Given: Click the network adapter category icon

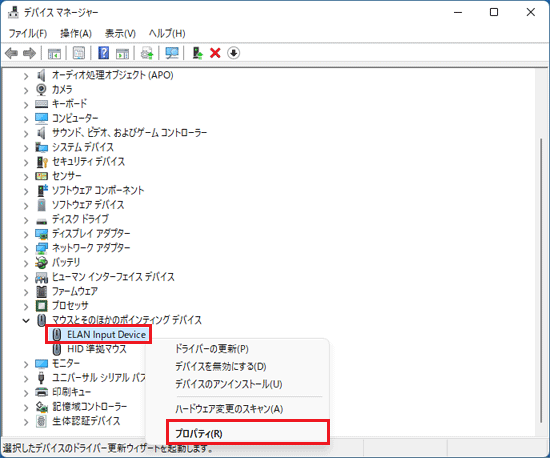Looking at the screenshot, I should [41, 248].
